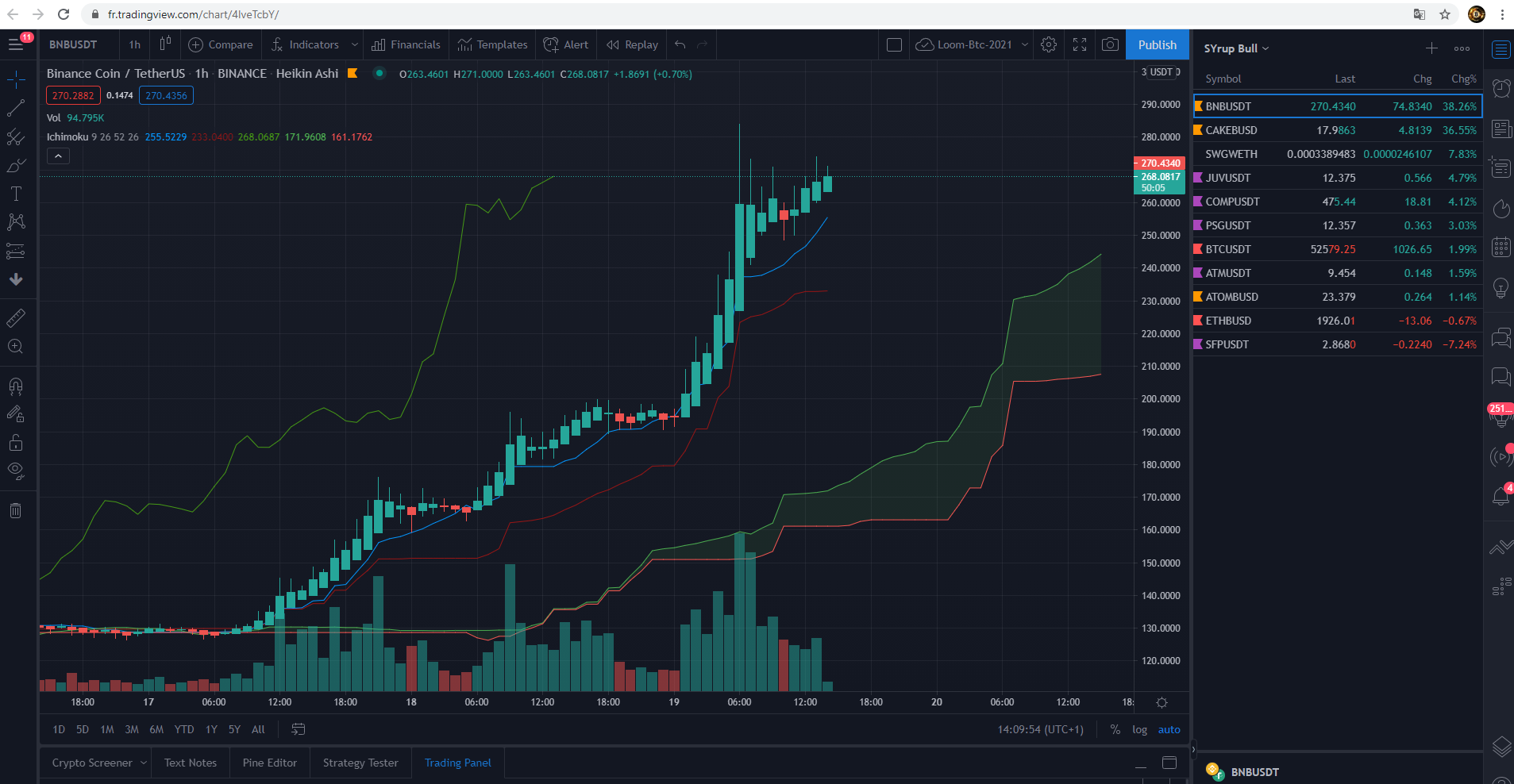Screen dimensions: 1514x784
Task: Click the Compare symbol button
Action: point(221,44)
